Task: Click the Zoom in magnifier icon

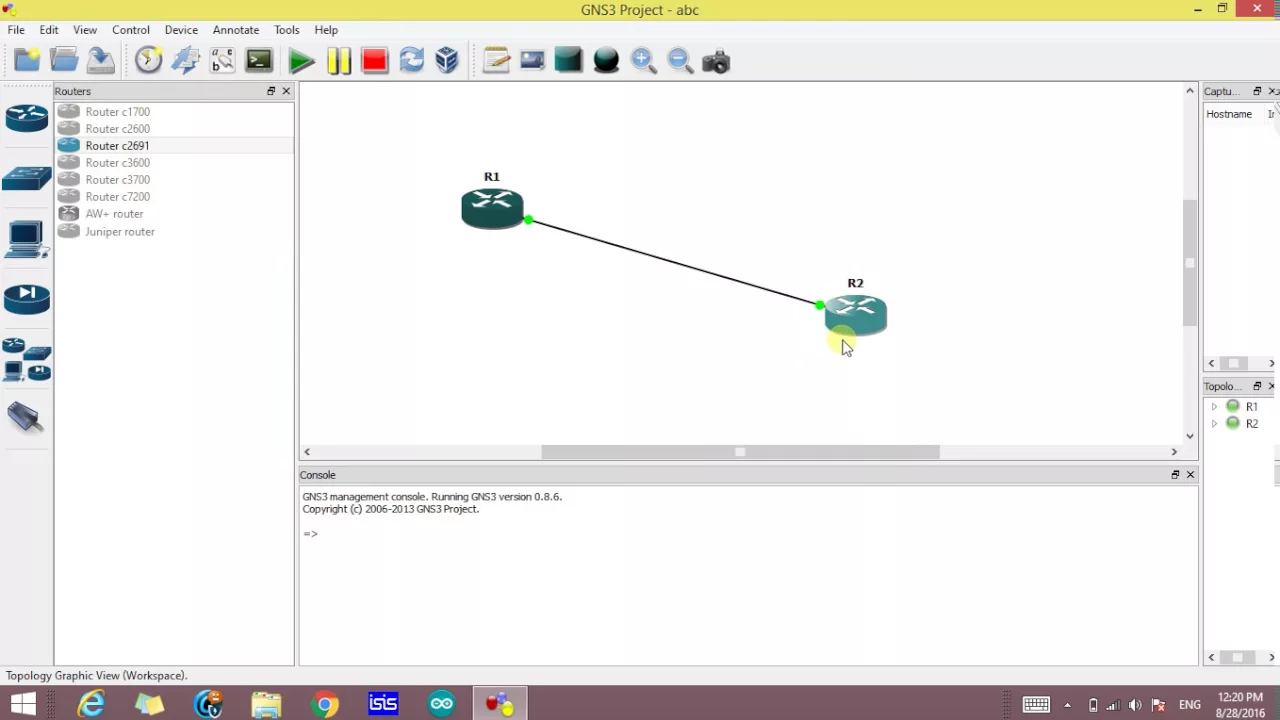Action: (x=643, y=61)
